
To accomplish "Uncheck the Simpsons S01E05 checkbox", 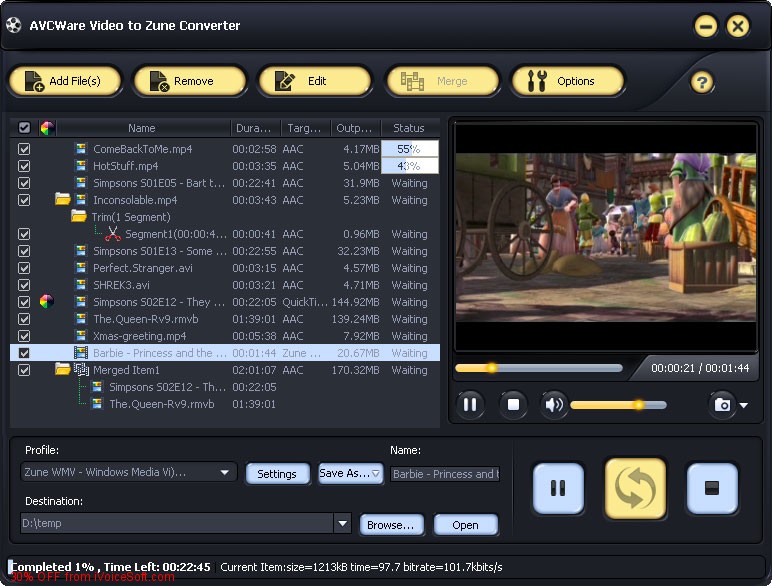I will (x=24, y=183).
